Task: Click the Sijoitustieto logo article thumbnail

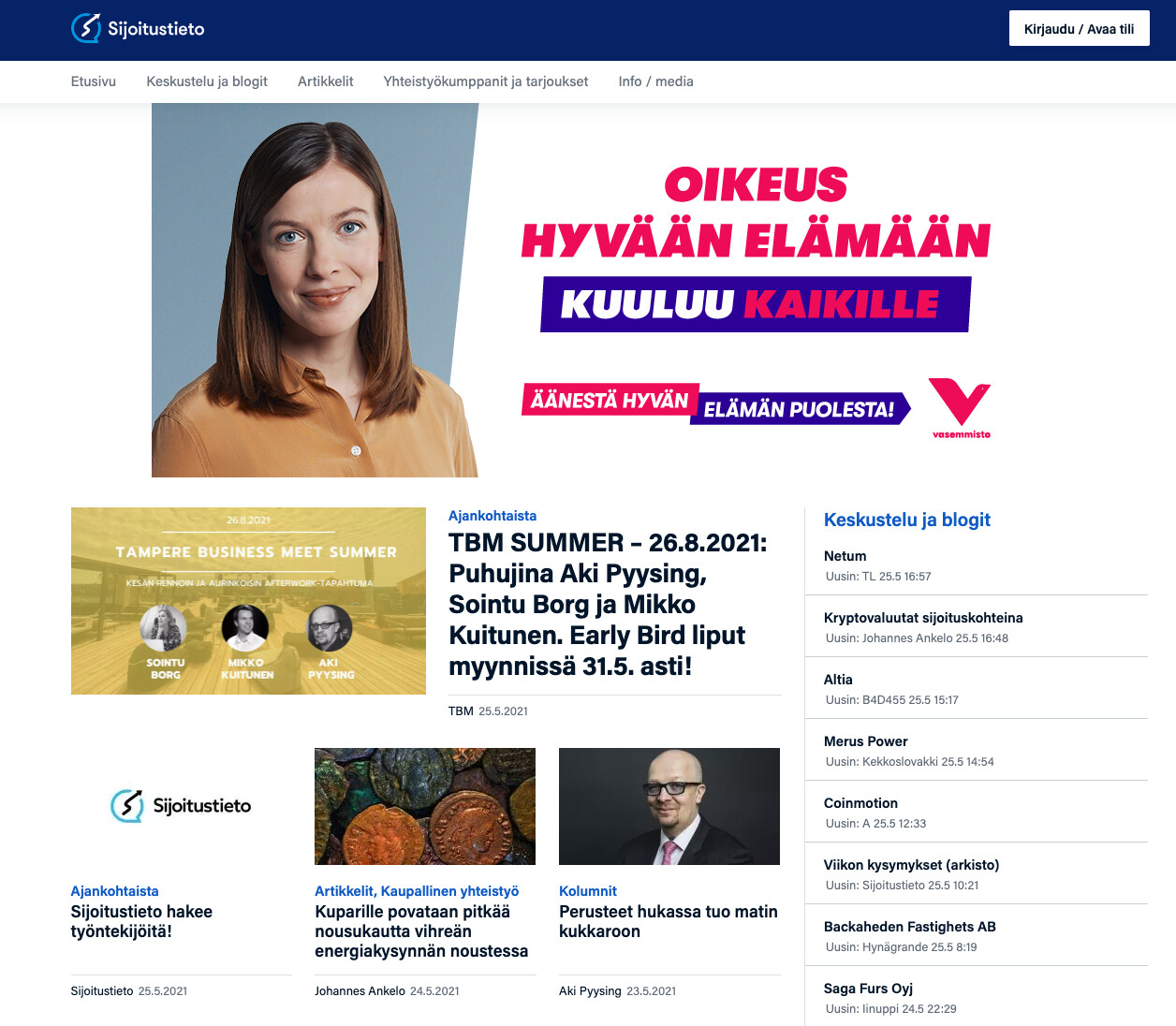Action: coord(182,806)
